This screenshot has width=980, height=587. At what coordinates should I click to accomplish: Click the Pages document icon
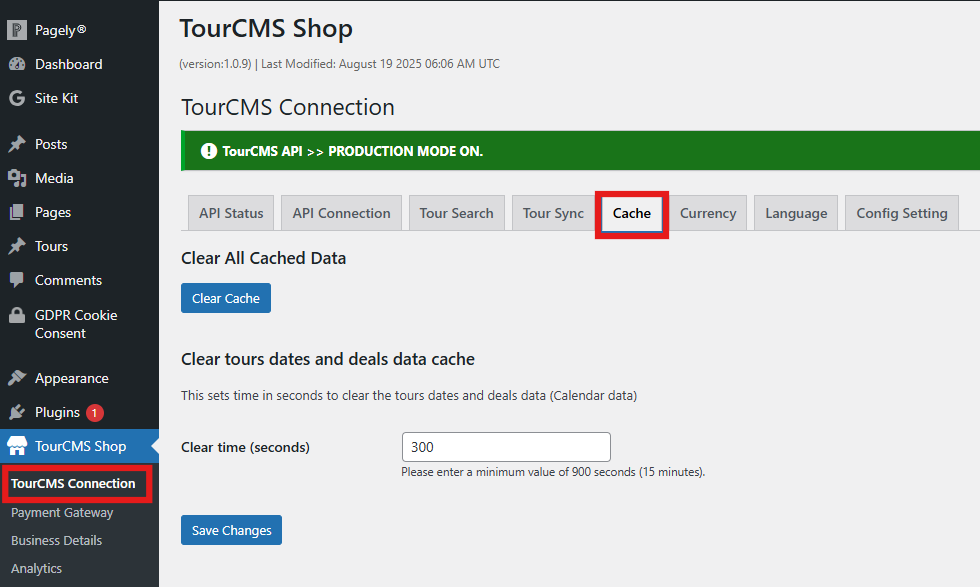17,212
